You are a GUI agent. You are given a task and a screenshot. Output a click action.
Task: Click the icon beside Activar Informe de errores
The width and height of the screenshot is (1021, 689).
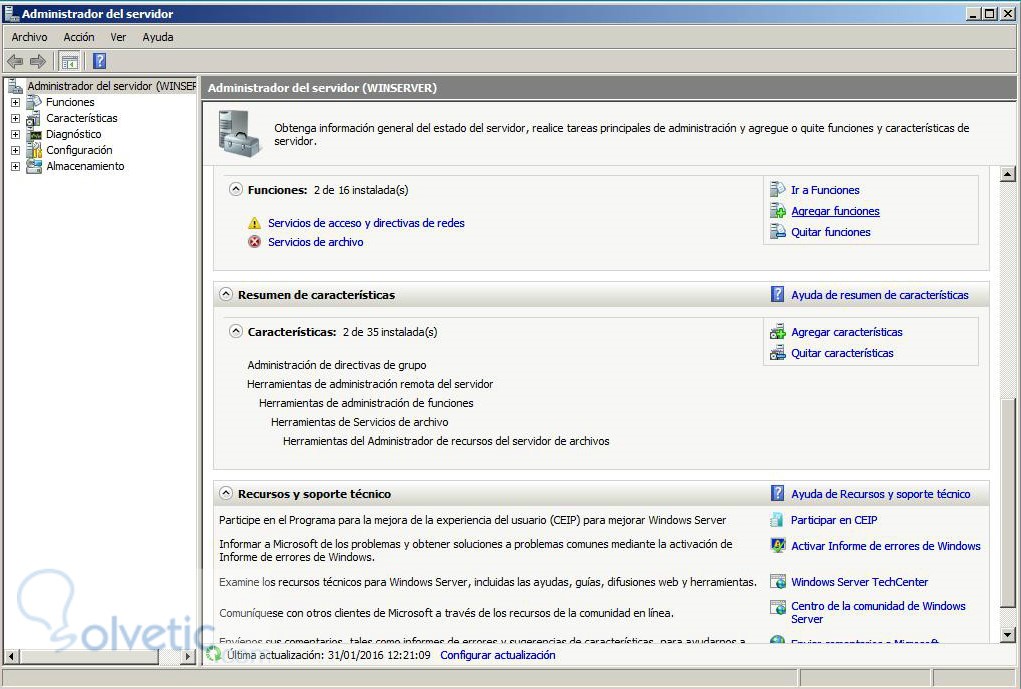777,545
